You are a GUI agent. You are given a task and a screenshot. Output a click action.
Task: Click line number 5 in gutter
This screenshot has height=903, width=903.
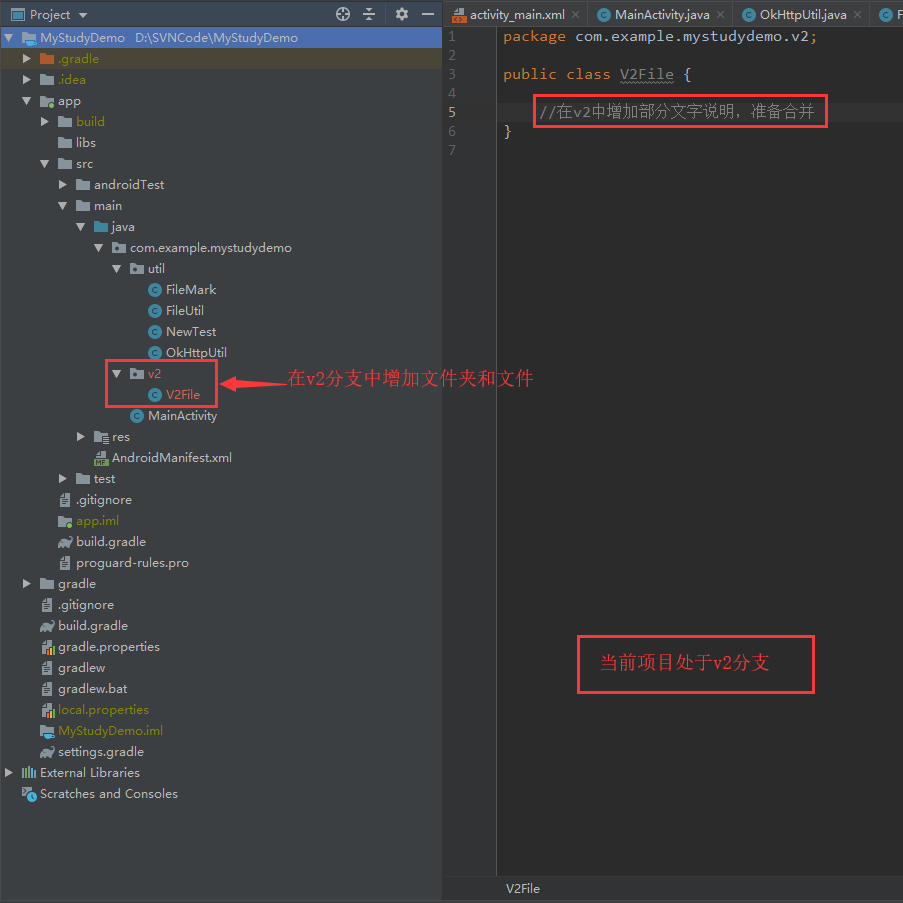tap(452, 112)
